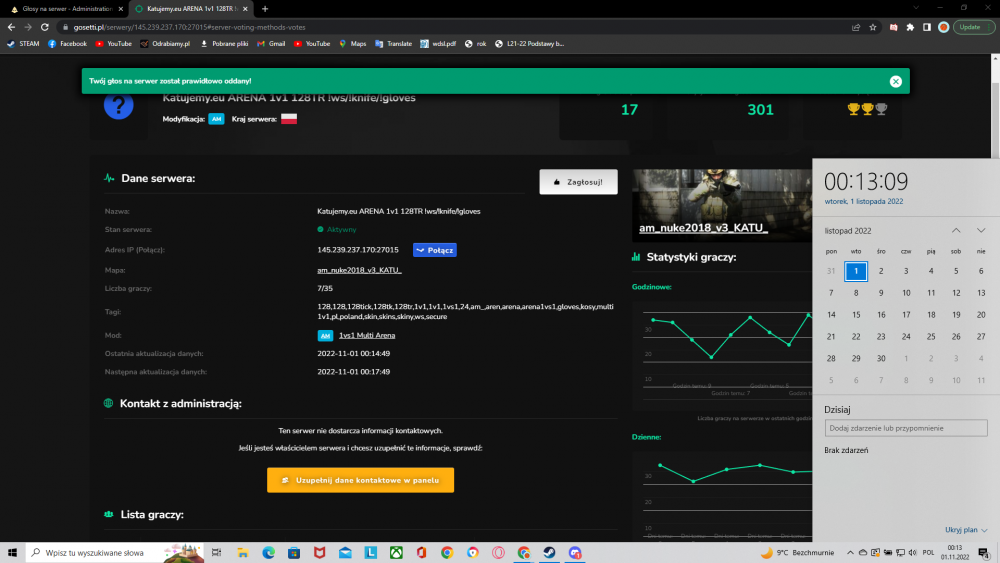Close the Głosy na serwer tab
The height and width of the screenshot is (563, 1000).
(121, 9)
